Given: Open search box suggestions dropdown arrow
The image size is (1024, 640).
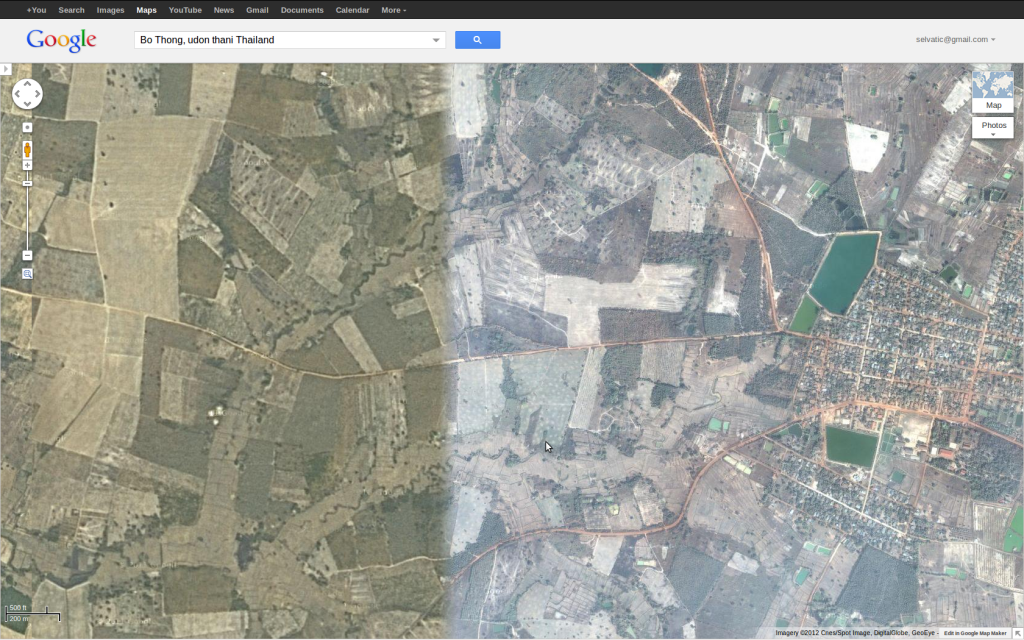Looking at the screenshot, I should [x=436, y=40].
